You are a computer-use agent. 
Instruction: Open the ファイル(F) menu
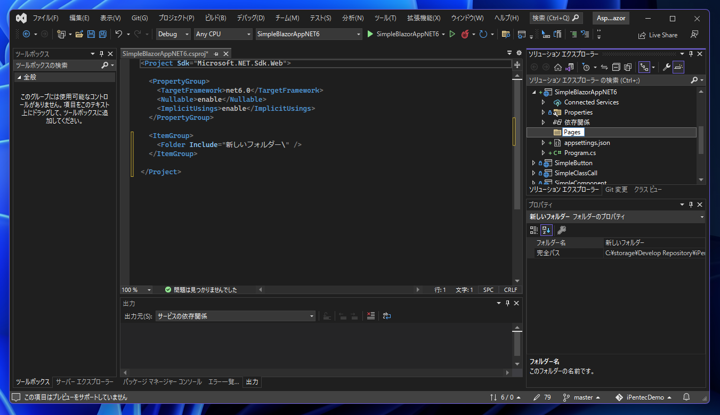click(x=45, y=18)
